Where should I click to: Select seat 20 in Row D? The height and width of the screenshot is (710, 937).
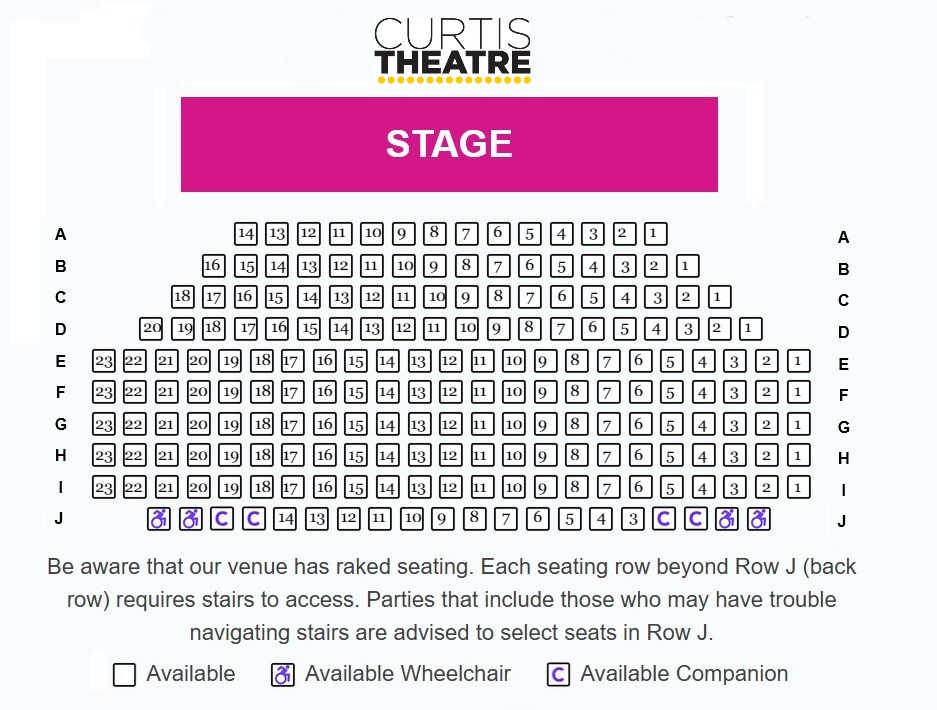151,328
